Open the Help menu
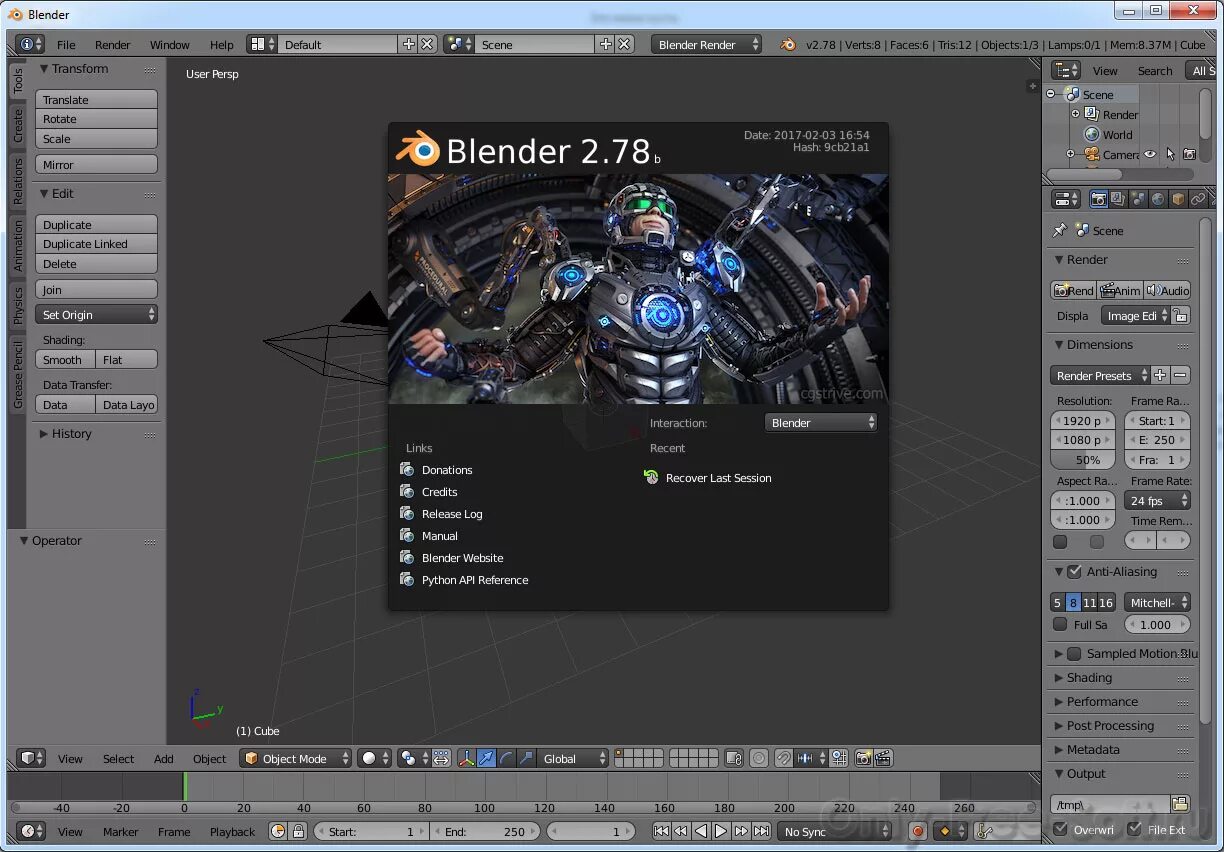The height and width of the screenshot is (852, 1224). [222, 45]
